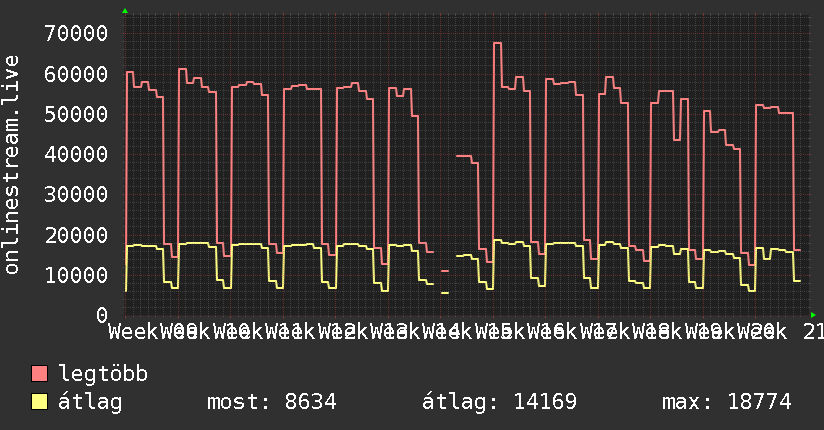Click the 'most: 8634' value
Viewport: 824px width, 430px height.
(272, 402)
